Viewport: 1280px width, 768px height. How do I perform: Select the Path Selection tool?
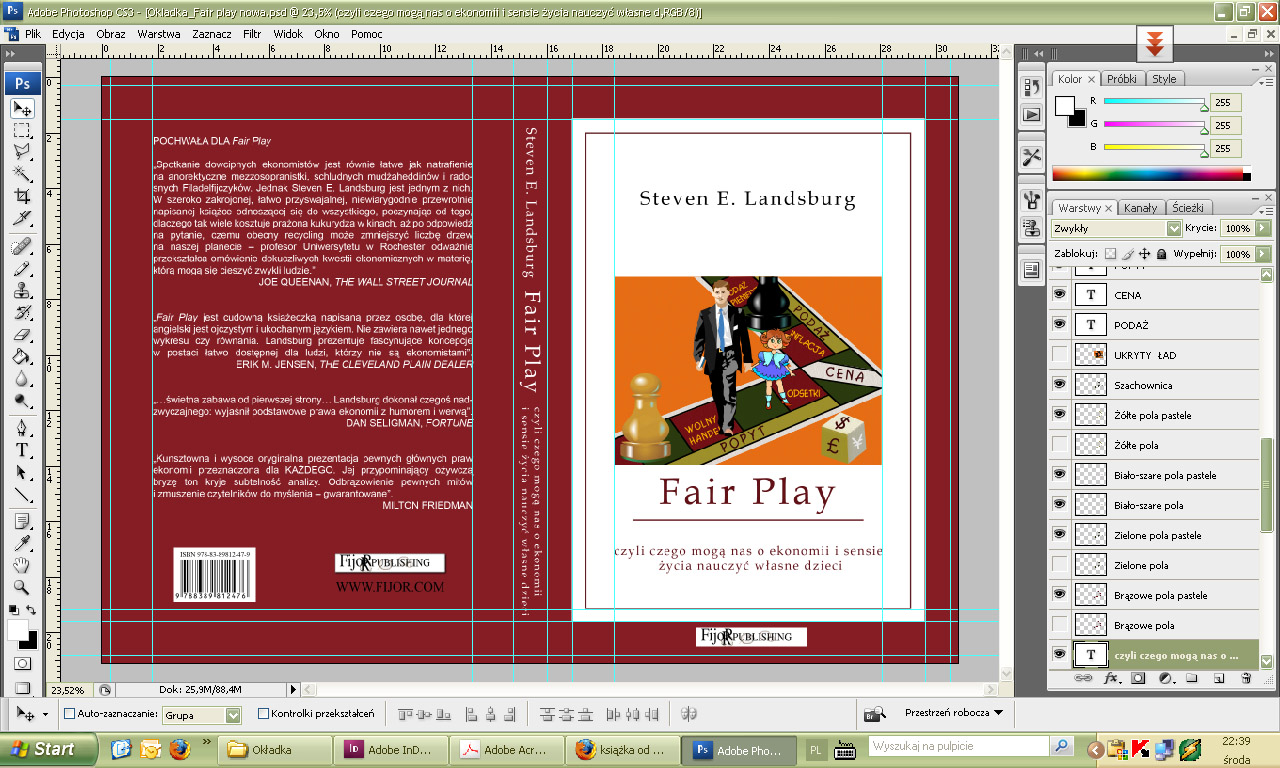tap(22, 473)
